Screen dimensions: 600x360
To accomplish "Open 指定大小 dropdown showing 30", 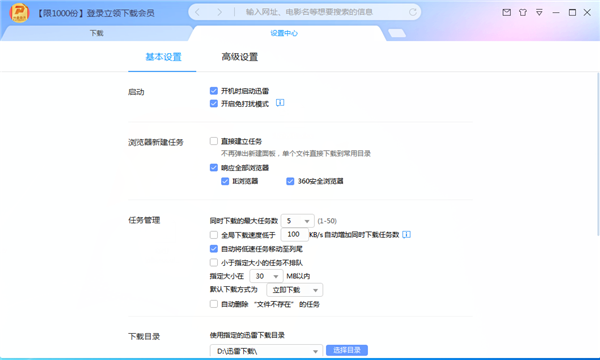I will 266,276.
